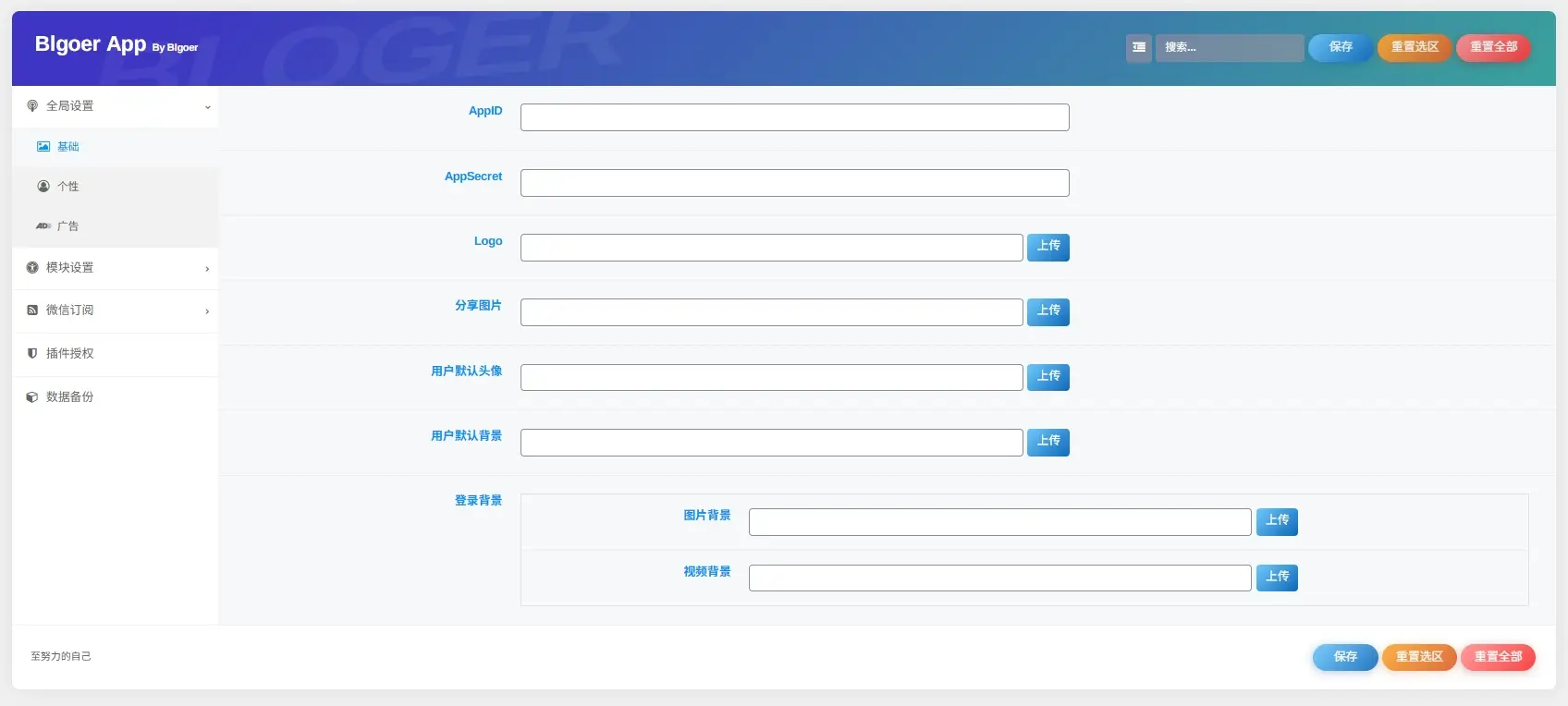The width and height of the screenshot is (1568, 706).
Task: Click the 全局设置 sidebar icon
Action: (32, 106)
